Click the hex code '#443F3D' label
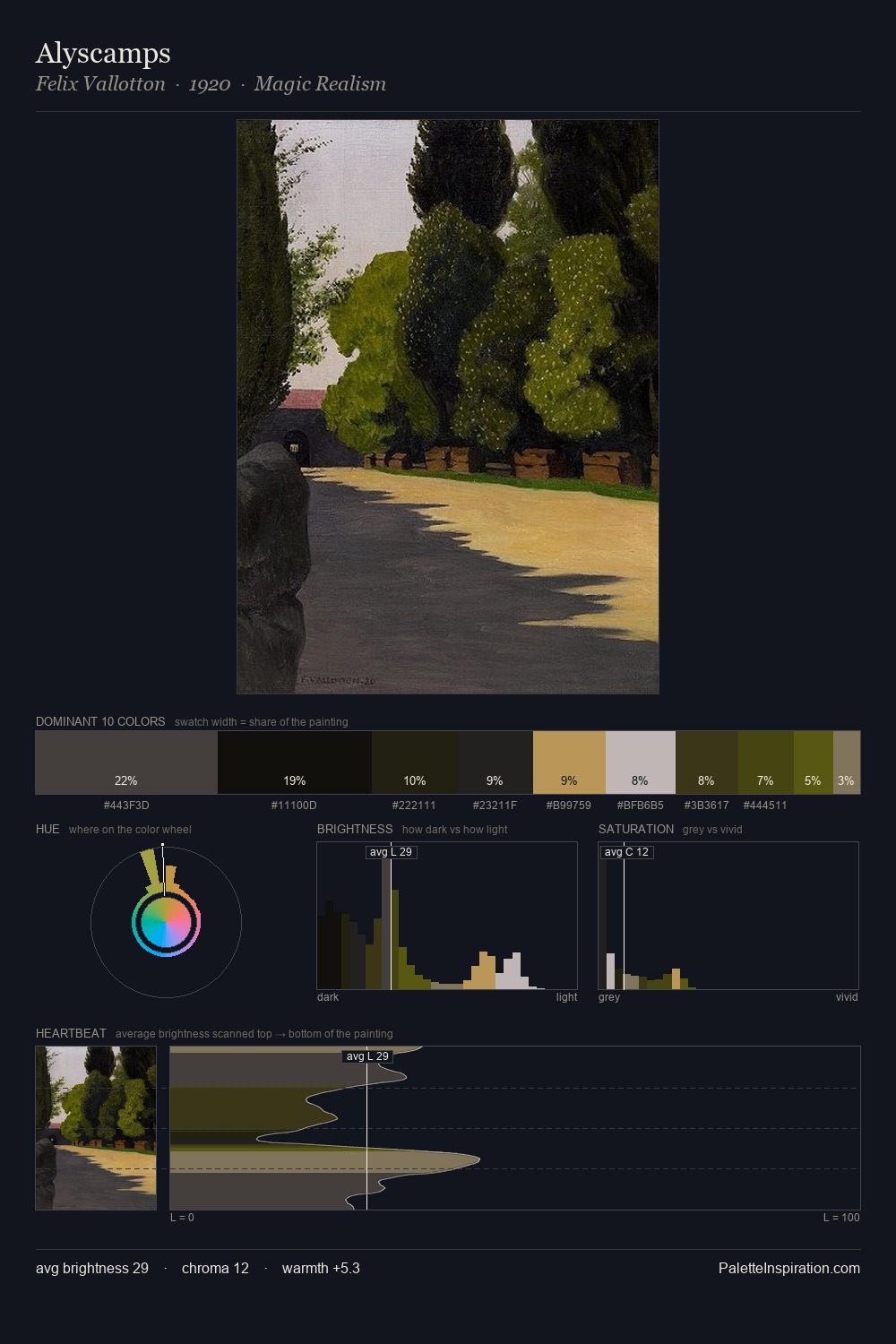 (x=126, y=806)
